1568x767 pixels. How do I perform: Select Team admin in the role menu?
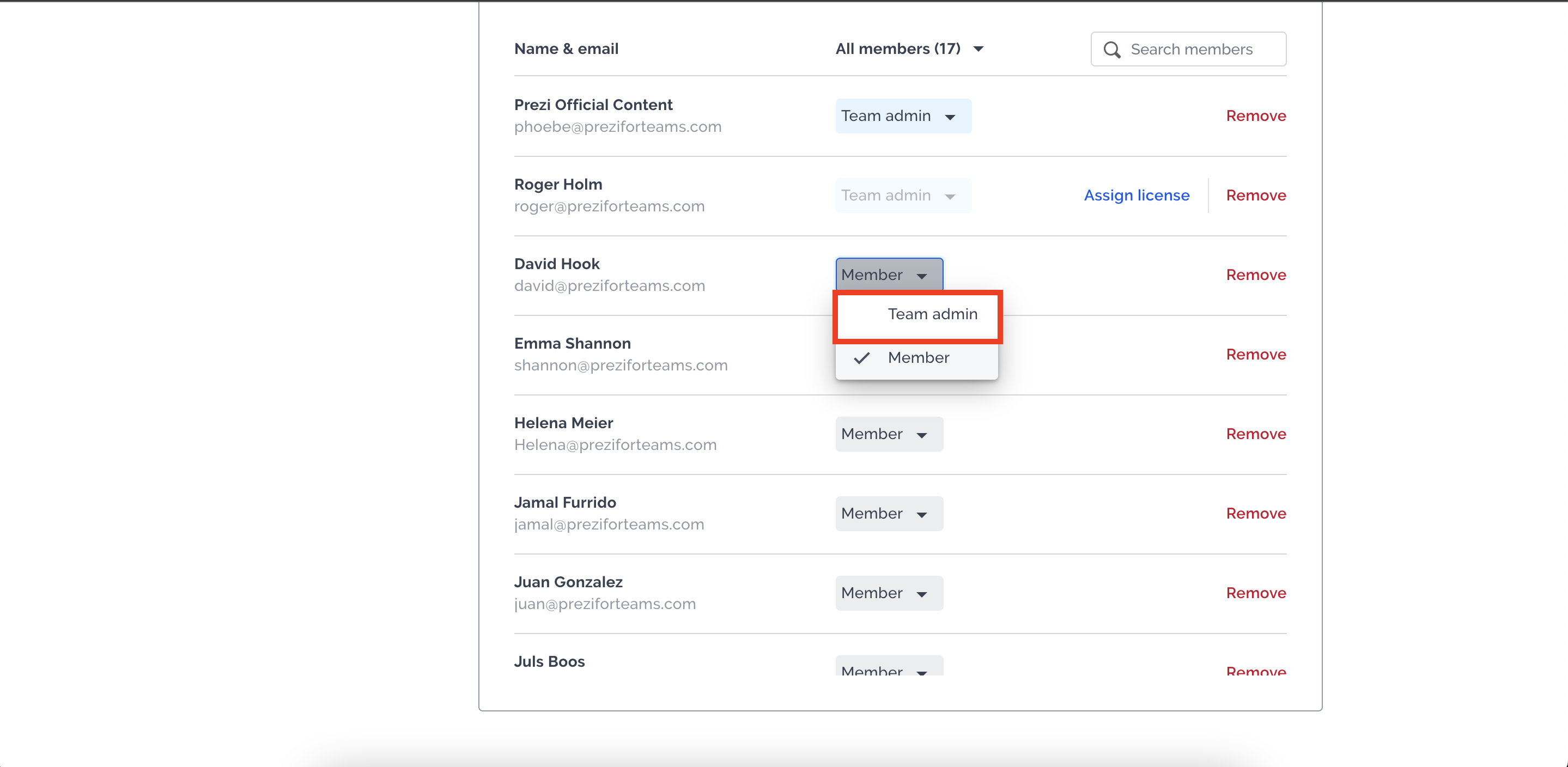[x=932, y=314]
